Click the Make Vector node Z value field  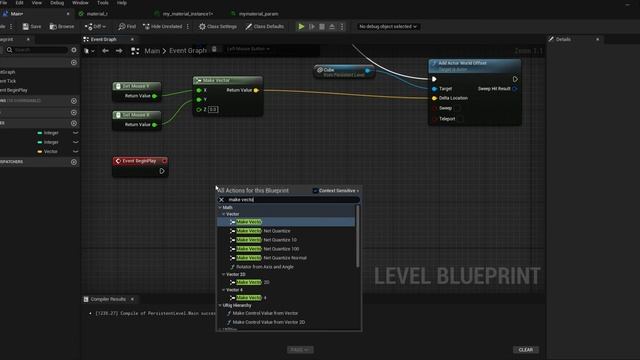(213, 109)
